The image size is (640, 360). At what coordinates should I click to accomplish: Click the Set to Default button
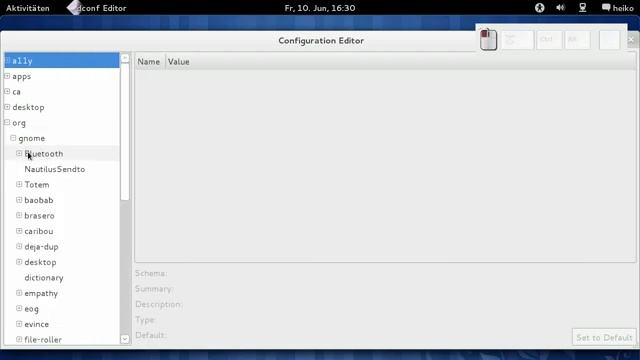click(x=604, y=338)
